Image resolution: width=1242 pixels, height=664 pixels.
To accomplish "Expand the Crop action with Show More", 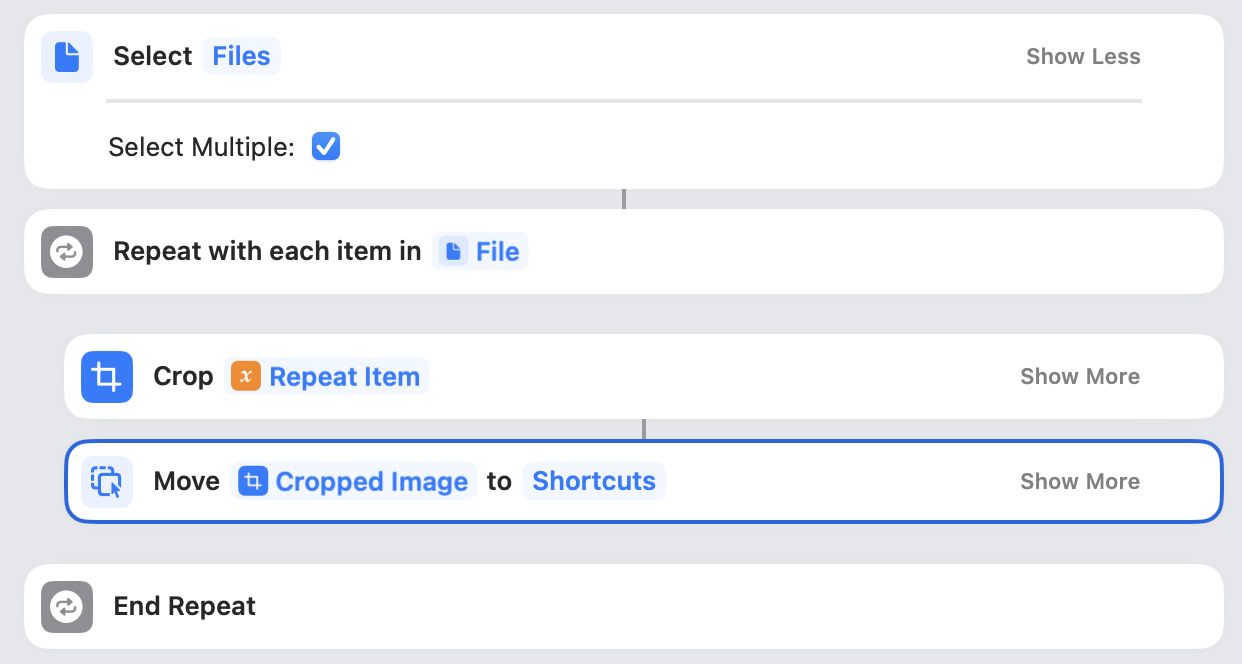I will point(1079,376).
